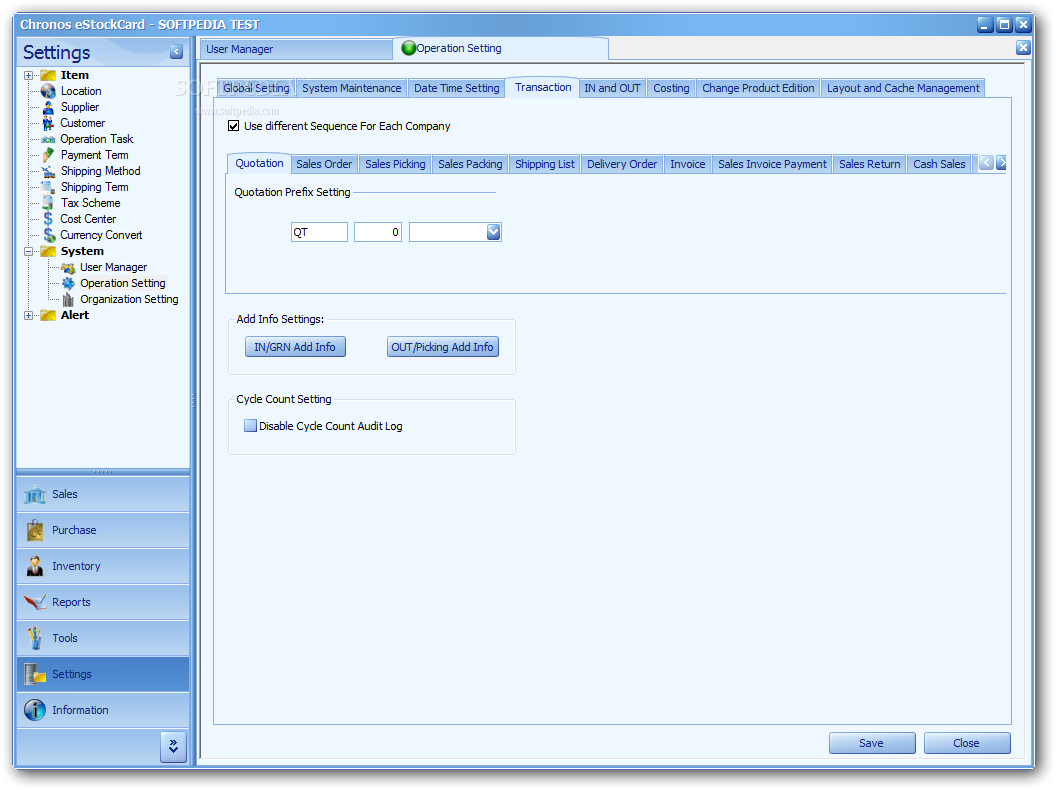The image size is (1056, 790).
Task: Open Date Time Setting tab
Action: (457, 88)
